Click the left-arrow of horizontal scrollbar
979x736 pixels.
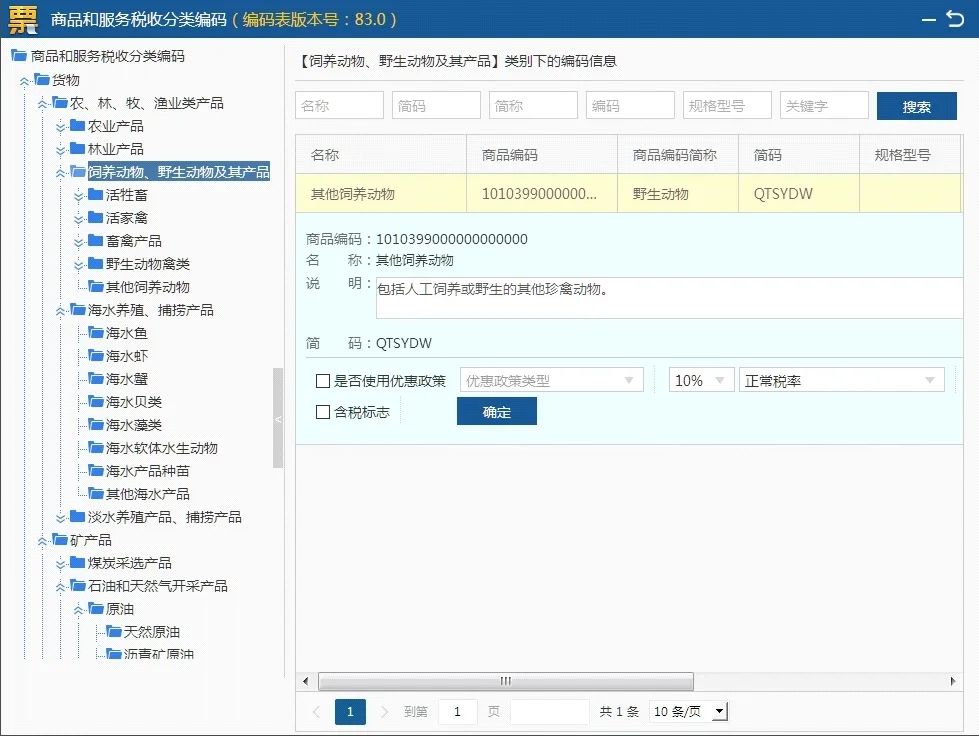click(x=305, y=681)
